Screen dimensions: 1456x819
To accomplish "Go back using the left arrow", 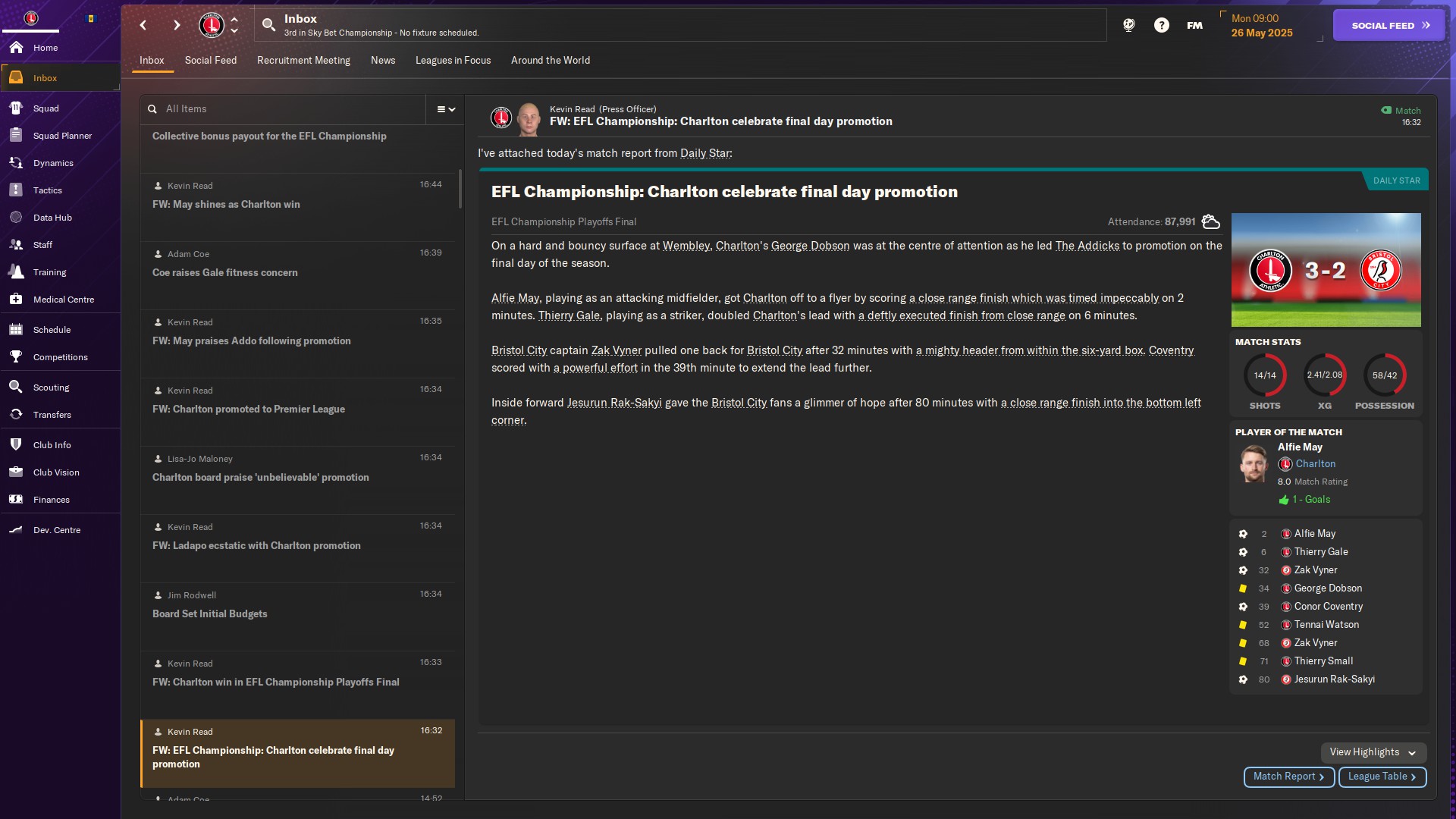I will pyautogui.click(x=143, y=25).
